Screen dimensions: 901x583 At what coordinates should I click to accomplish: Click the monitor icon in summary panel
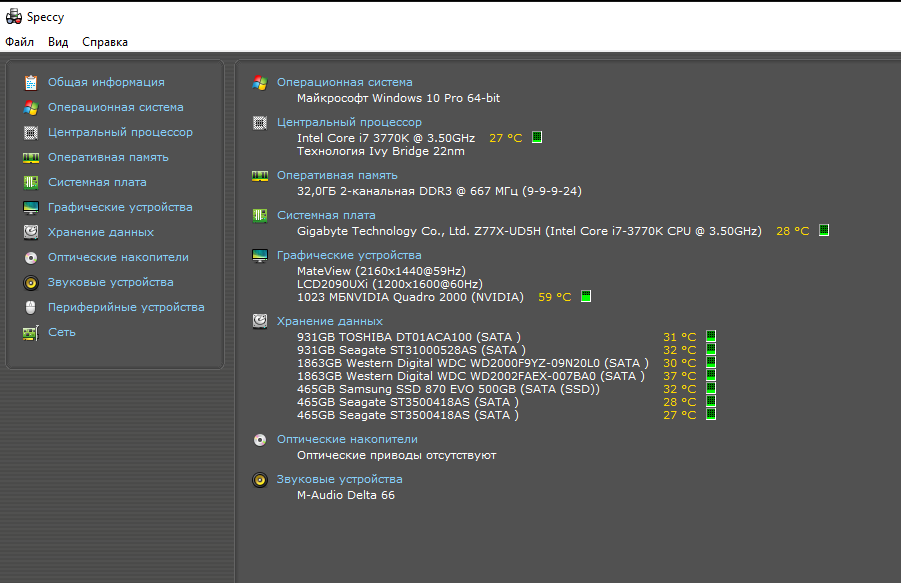260,256
